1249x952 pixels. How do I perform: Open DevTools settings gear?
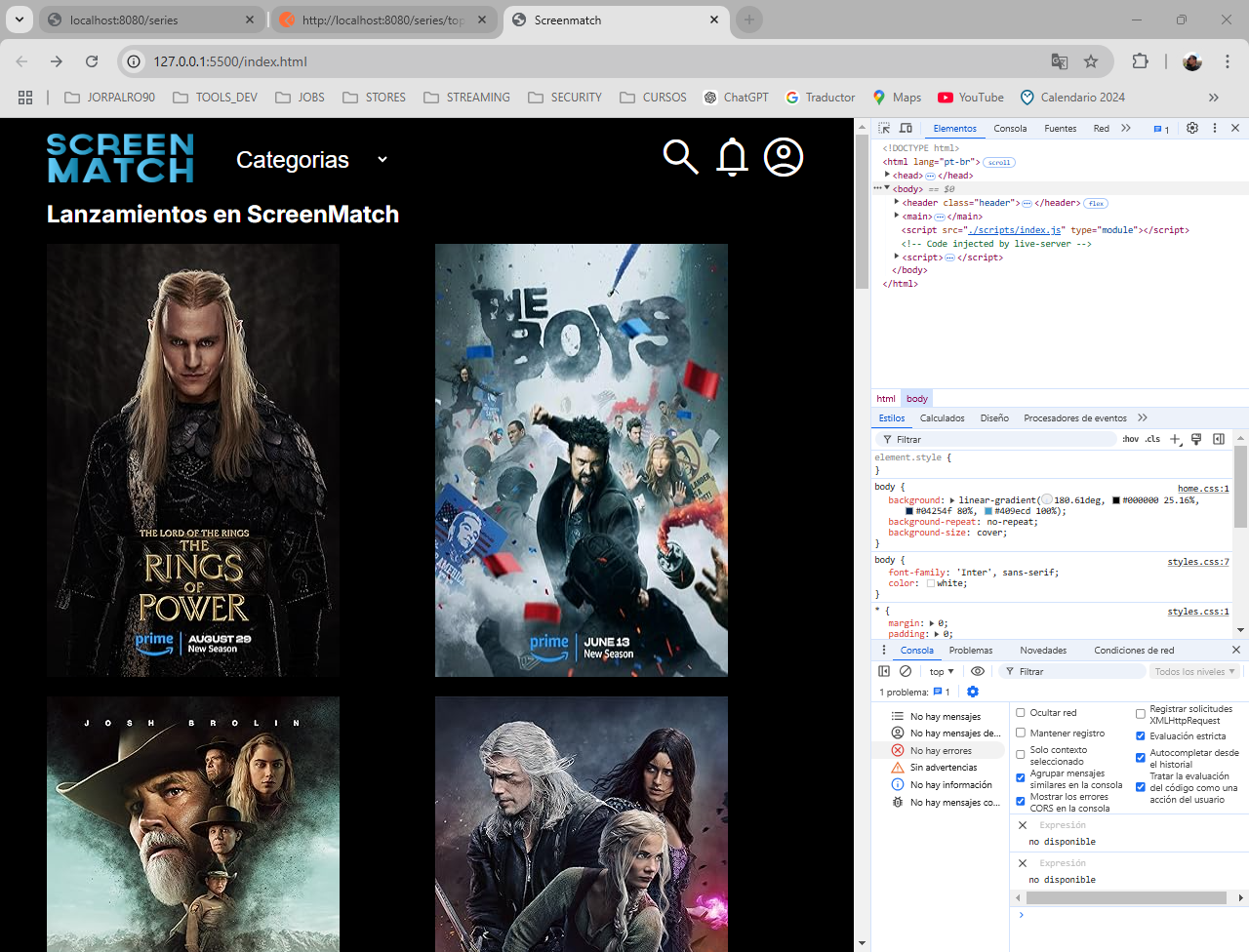pos(1192,128)
